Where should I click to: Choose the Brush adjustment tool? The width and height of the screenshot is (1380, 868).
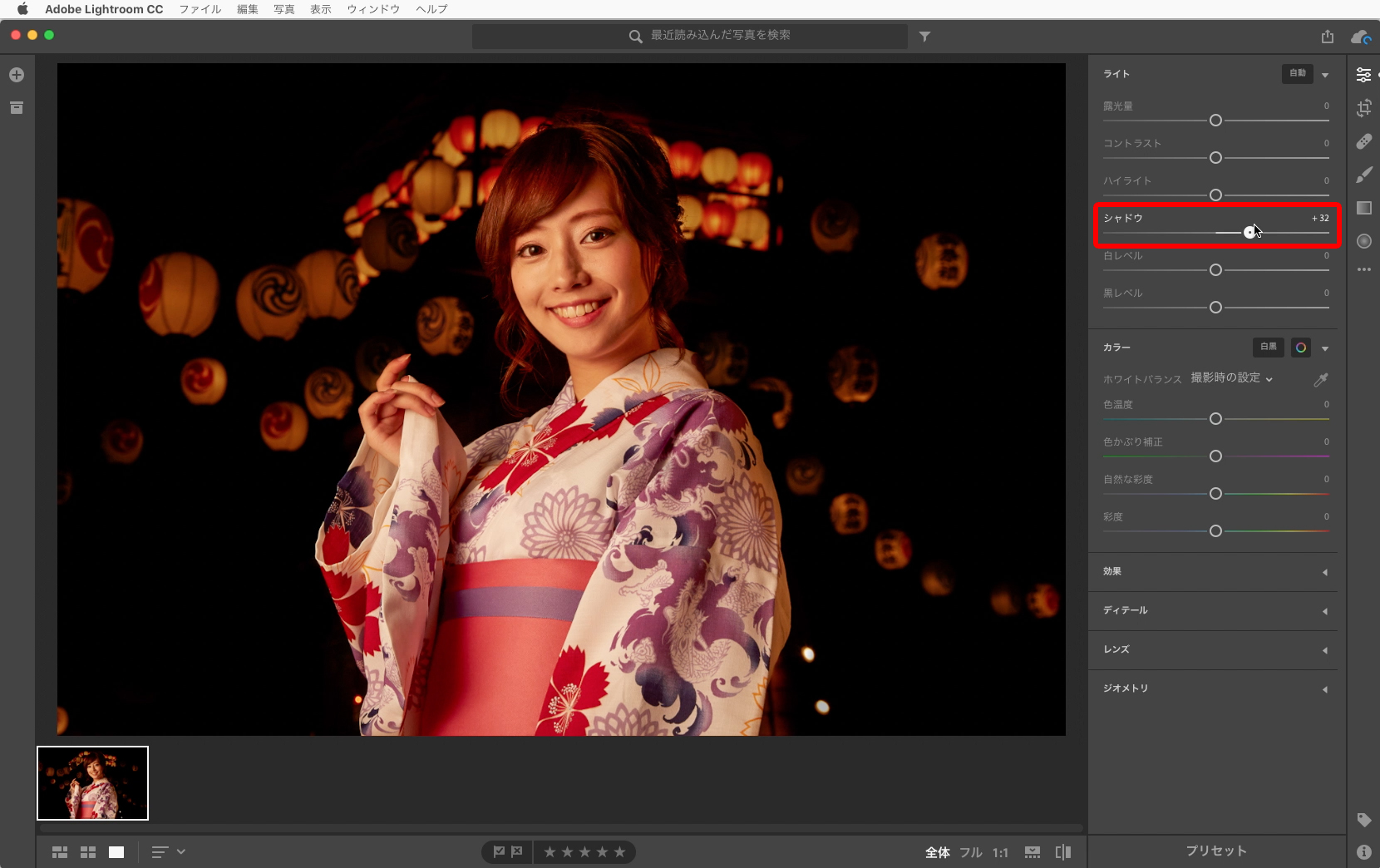click(x=1363, y=175)
